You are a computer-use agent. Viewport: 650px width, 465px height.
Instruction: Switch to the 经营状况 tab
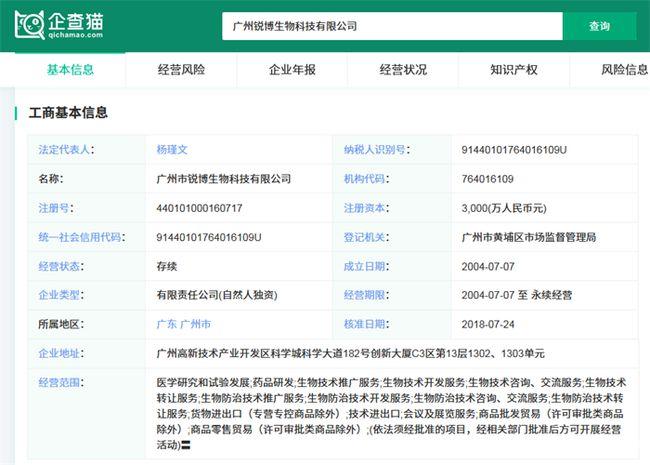pos(403,70)
